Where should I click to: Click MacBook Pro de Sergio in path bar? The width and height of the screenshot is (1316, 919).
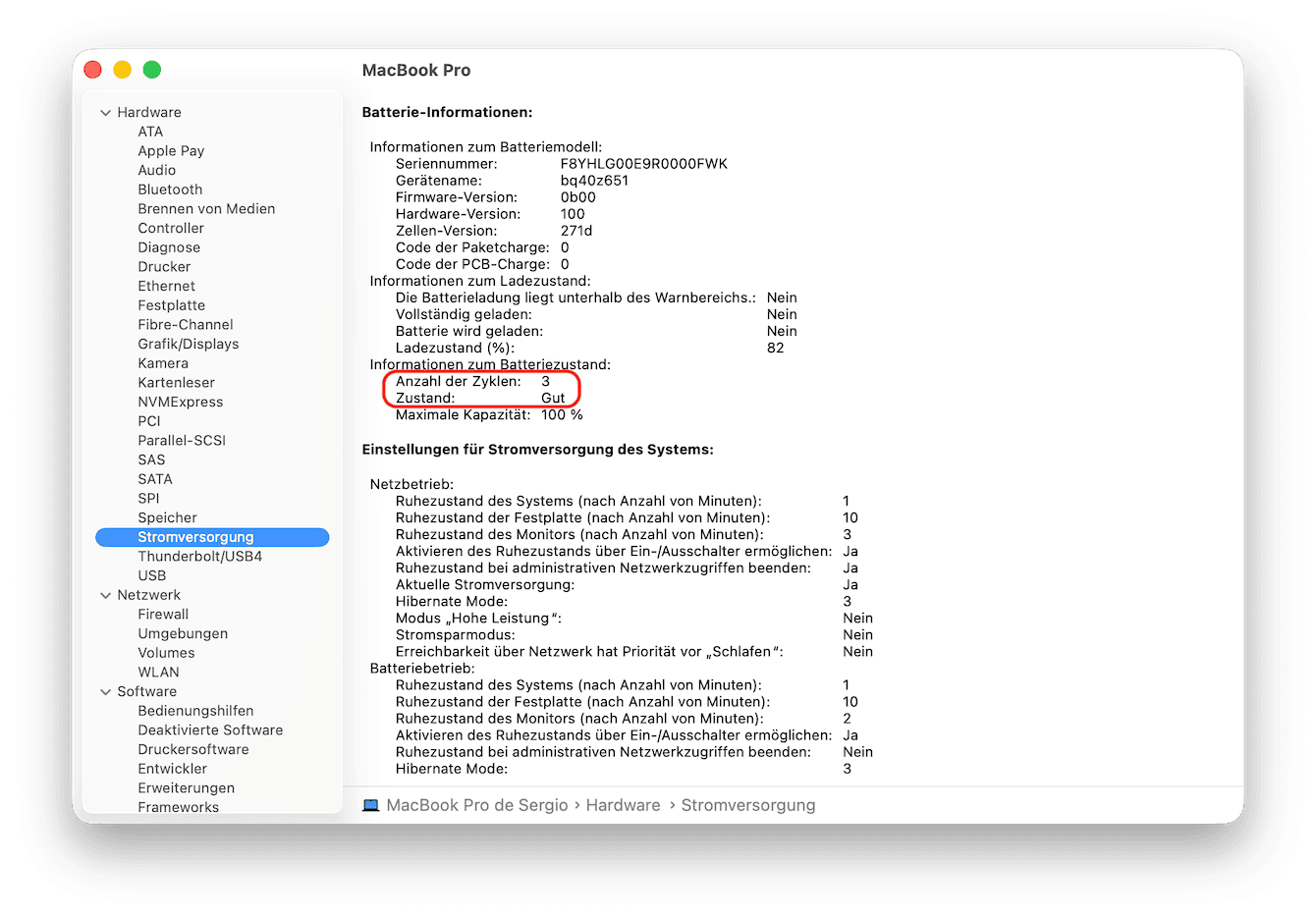pos(476,805)
